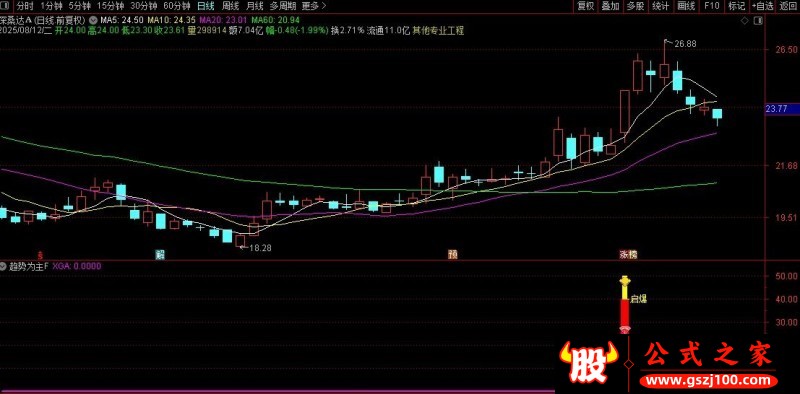Switch to the 15分钟 period tab

[x=110, y=6]
